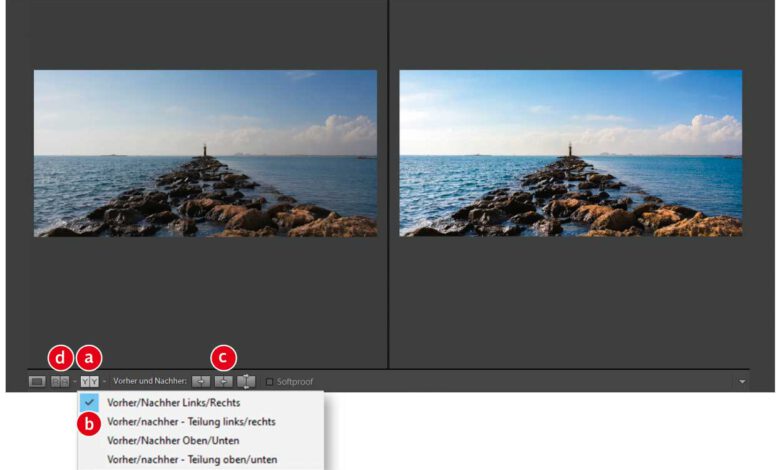This screenshot has width=780, height=470.
Task: Enable the Softproof checkbox
Action: coord(269,382)
